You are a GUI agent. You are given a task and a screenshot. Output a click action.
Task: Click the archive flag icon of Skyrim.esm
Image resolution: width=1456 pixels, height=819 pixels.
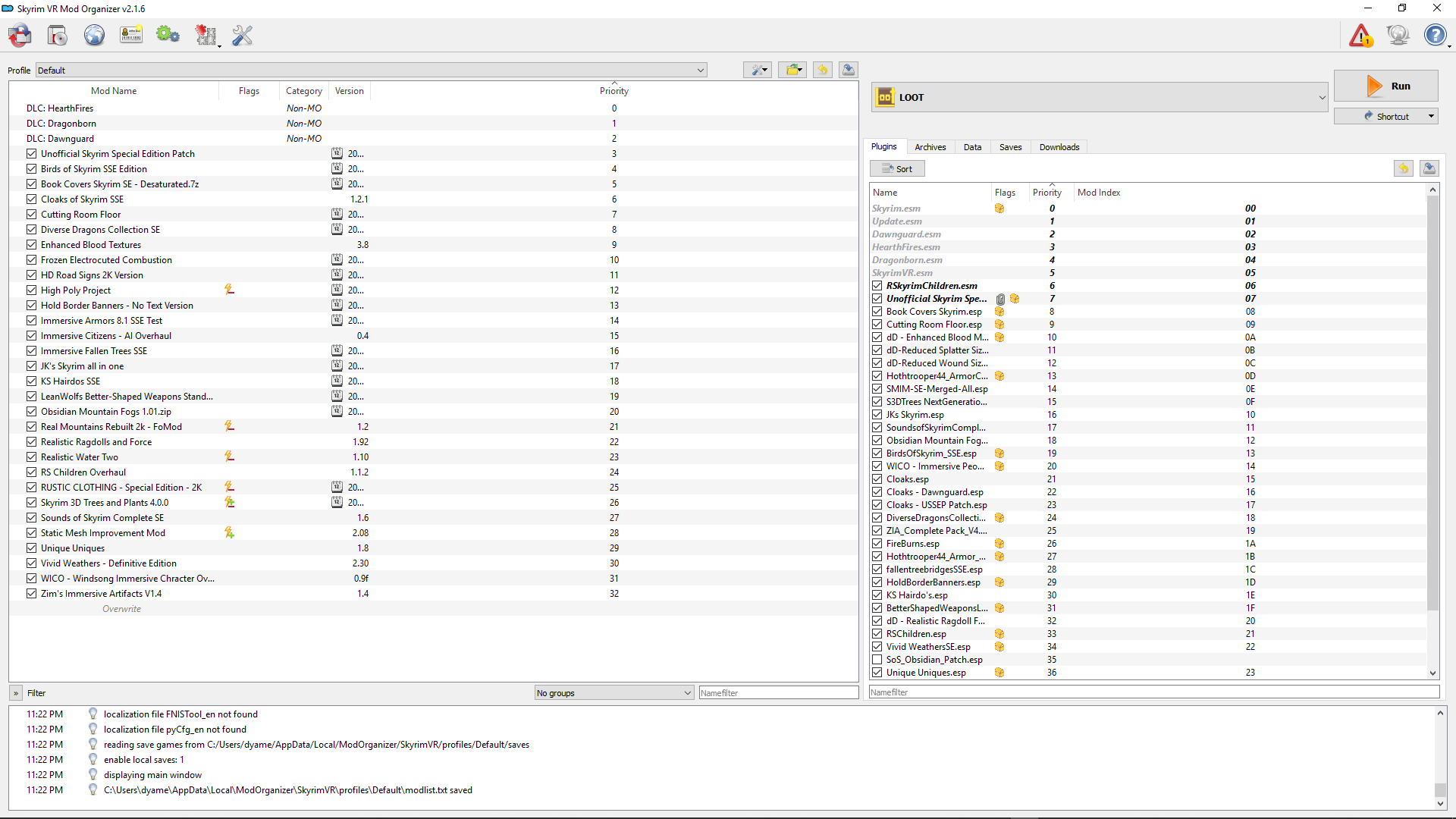999,209
